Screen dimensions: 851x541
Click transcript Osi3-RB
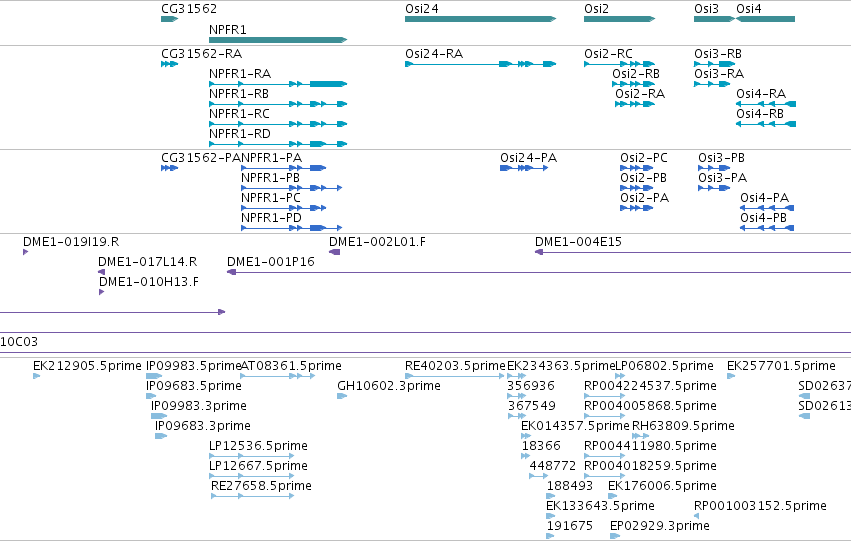point(714,64)
